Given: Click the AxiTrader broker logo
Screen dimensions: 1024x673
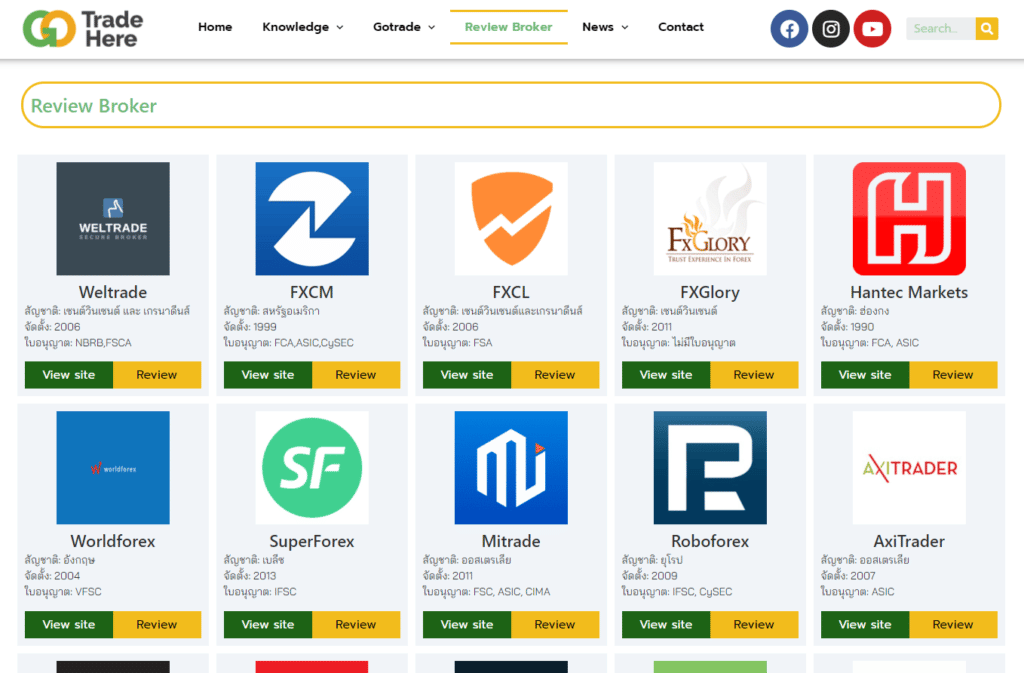Looking at the screenshot, I should (909, 467).
